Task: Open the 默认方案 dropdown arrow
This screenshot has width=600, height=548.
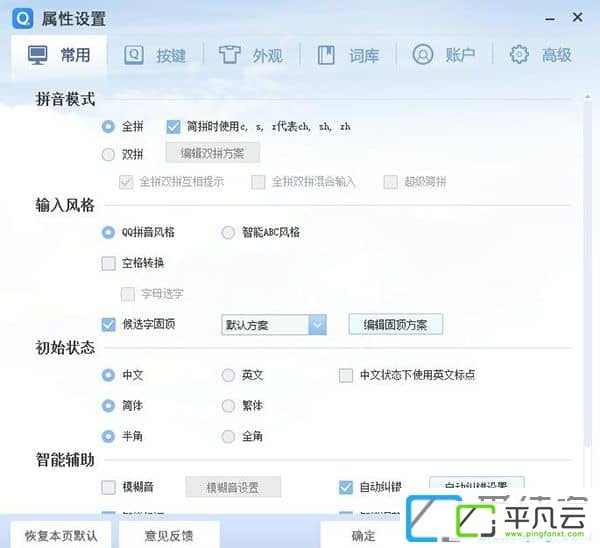Action: tap(317, 325)
